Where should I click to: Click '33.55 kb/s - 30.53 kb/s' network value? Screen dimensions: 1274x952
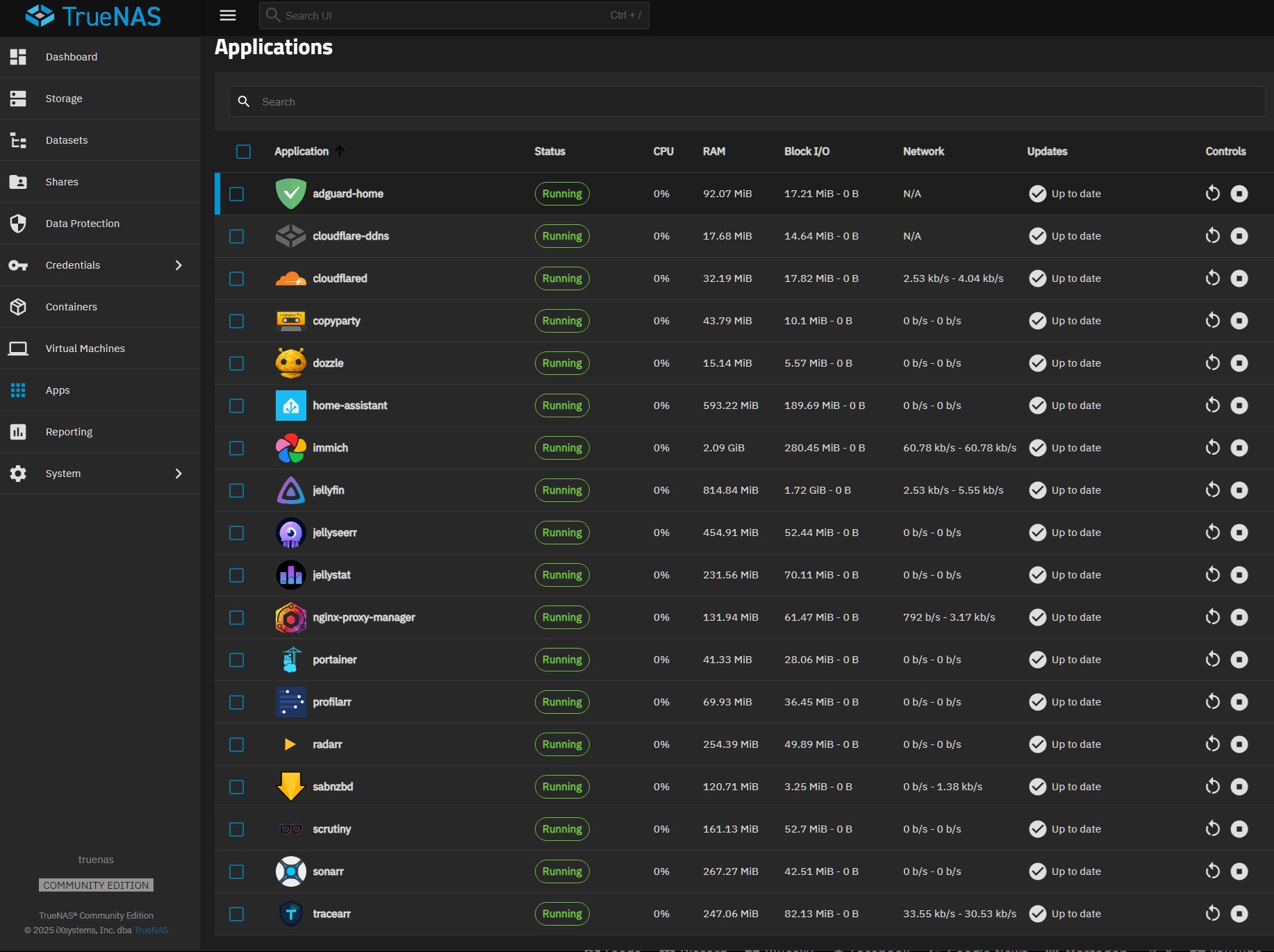pos(959,914)
